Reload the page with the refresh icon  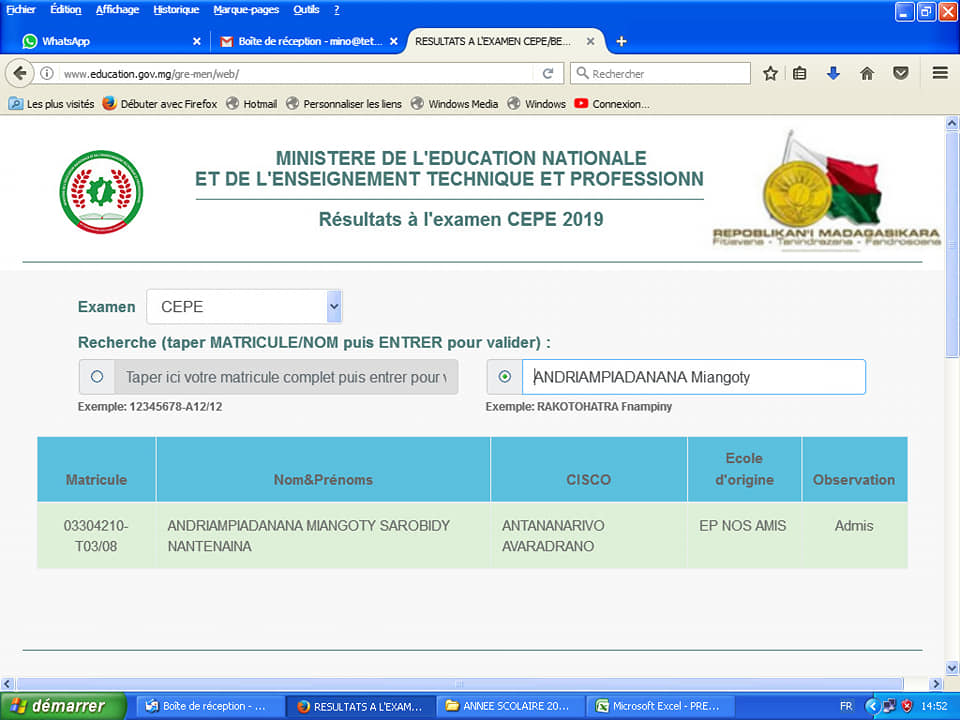548,73
